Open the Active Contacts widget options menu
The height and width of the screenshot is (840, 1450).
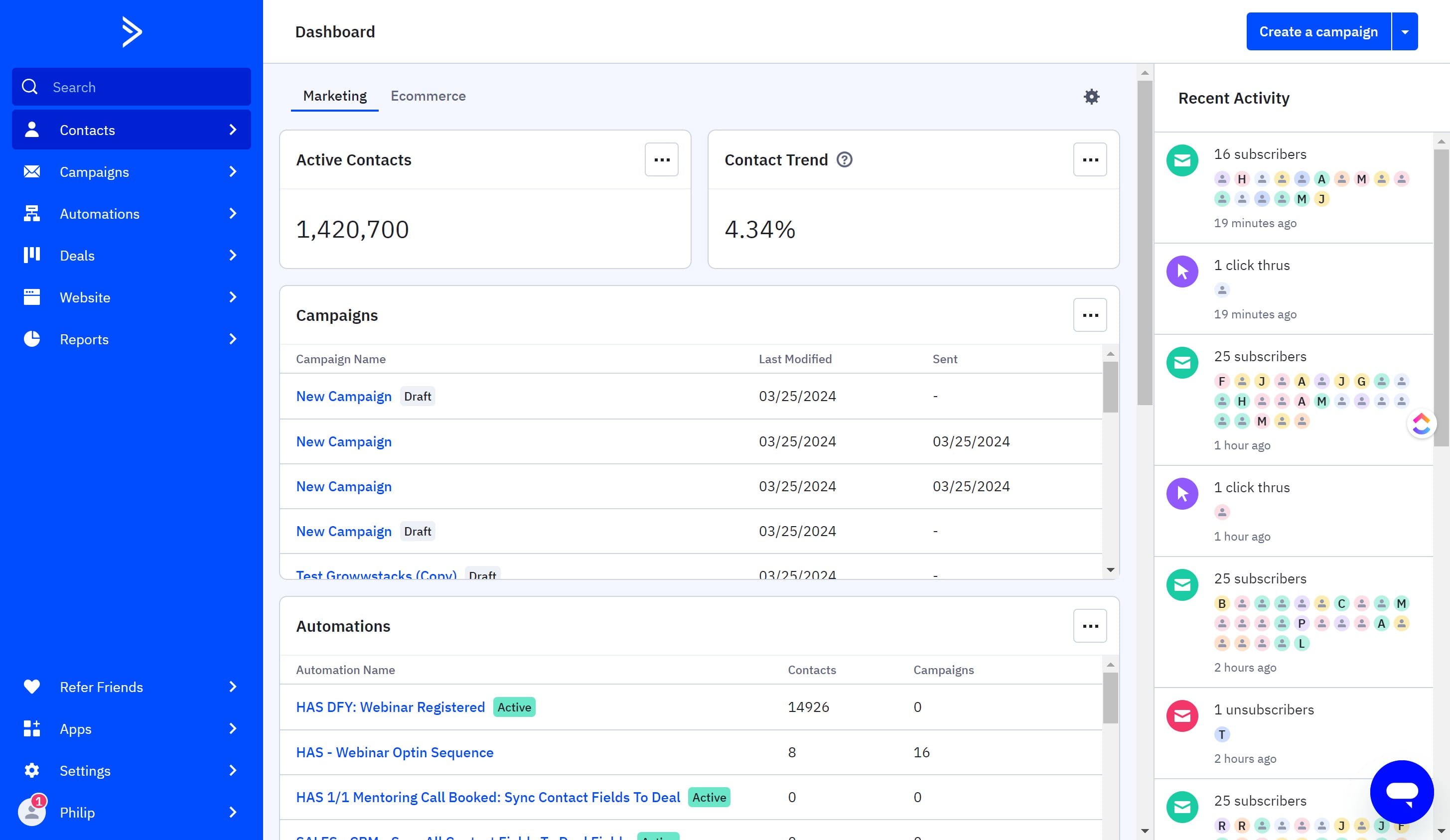661,159
